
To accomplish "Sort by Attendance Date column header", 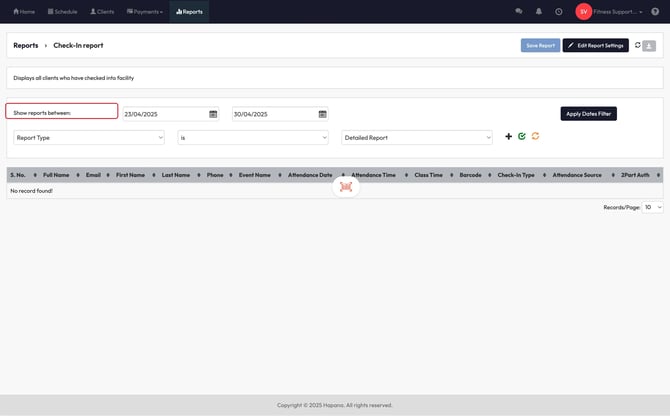I will (x=310, y=175).
